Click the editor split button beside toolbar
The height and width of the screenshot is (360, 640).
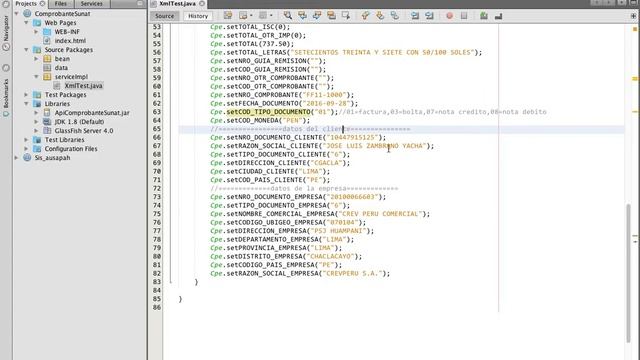click(x=633, y=16)
